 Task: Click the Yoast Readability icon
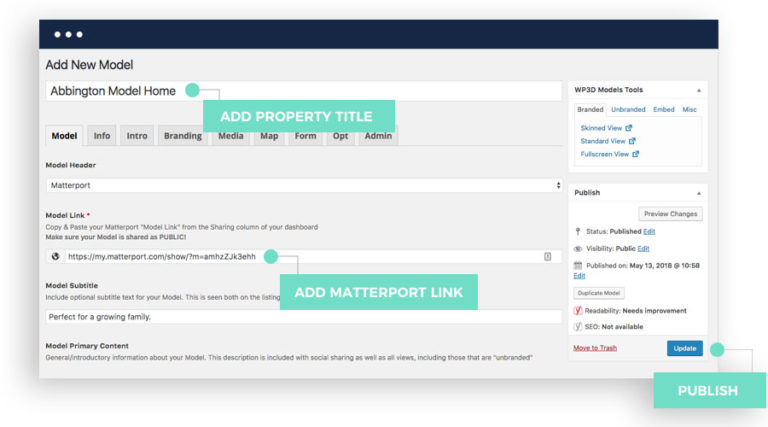coord(578,310)
